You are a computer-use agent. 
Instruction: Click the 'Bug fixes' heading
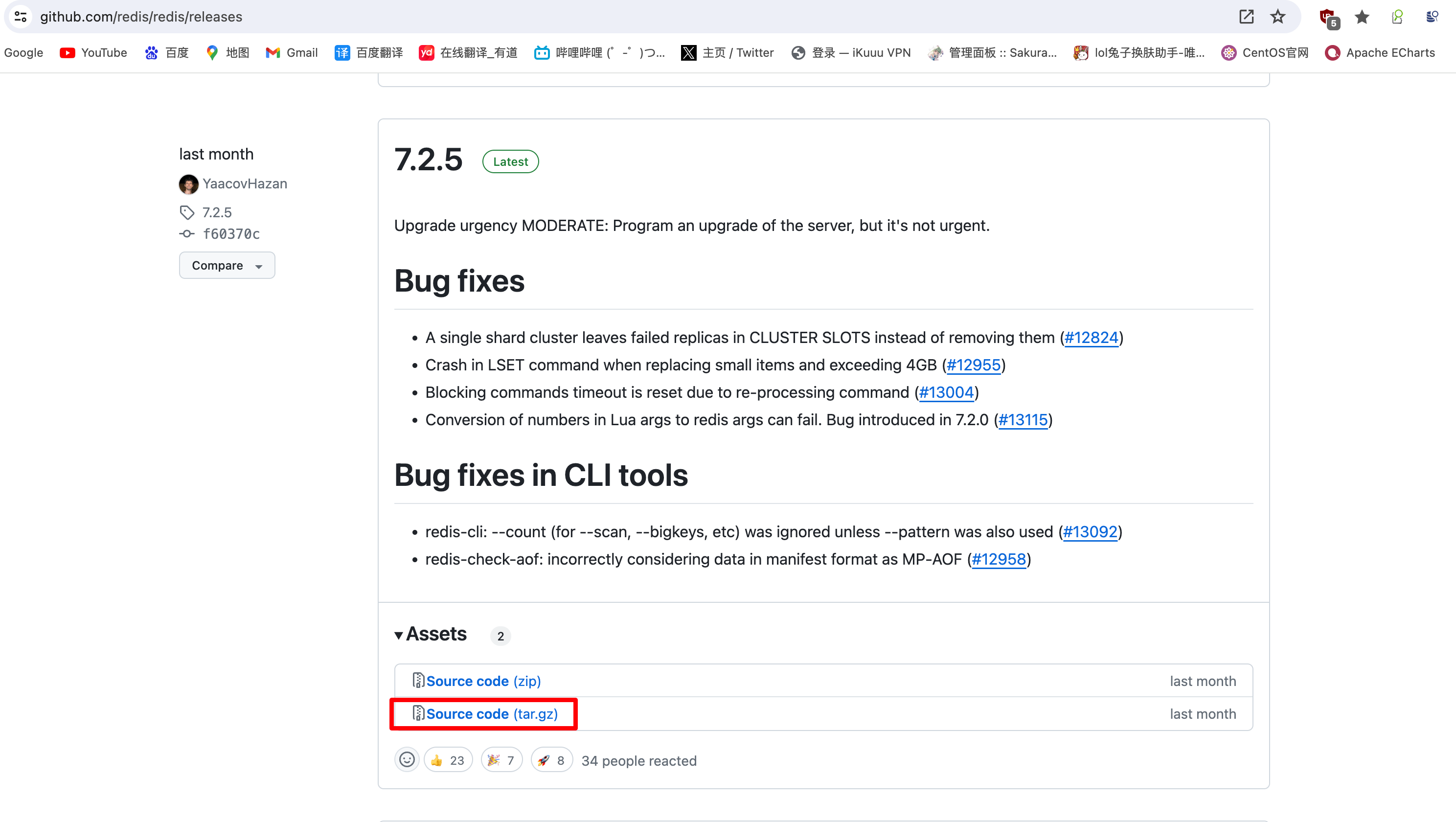459,281
